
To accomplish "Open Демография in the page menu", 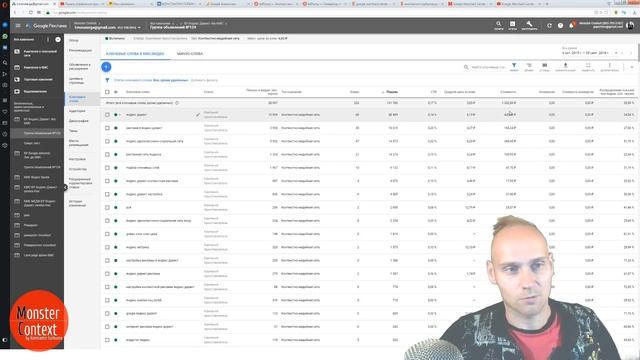I will coord(78,121).
